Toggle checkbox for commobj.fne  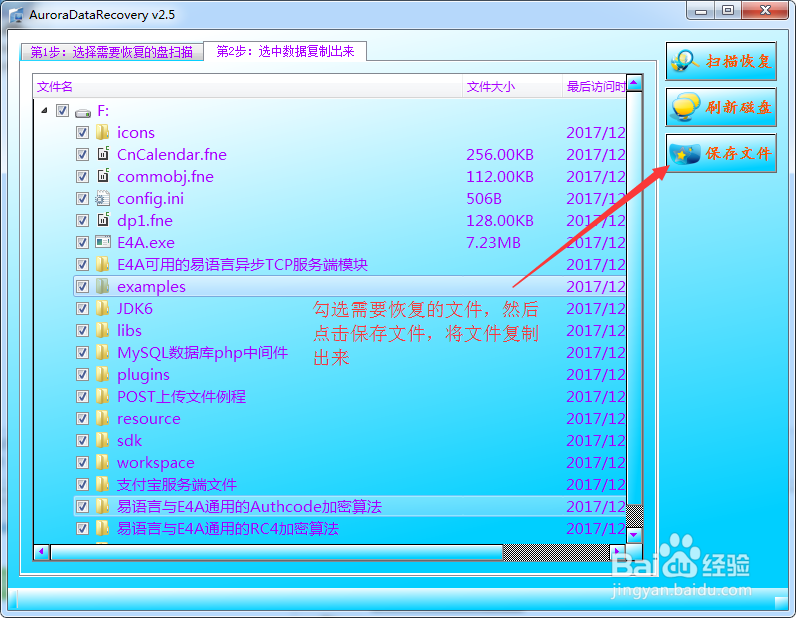click(82, 176)
